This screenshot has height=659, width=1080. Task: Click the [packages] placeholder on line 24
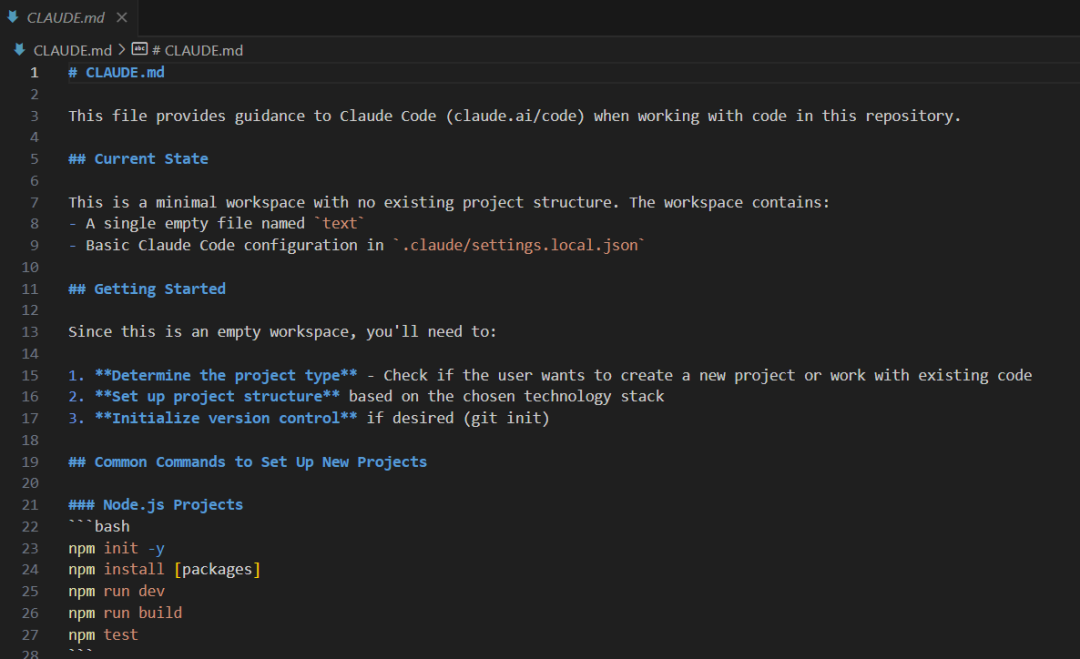217,570
